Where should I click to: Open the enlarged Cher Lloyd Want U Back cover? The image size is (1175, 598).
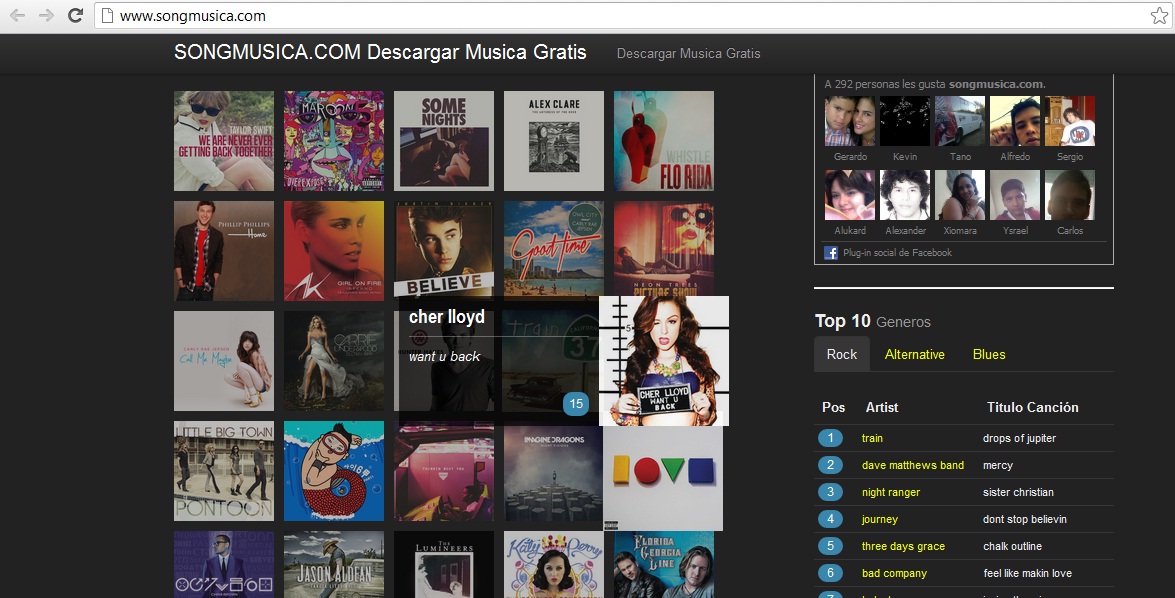(x=664, y=361)
